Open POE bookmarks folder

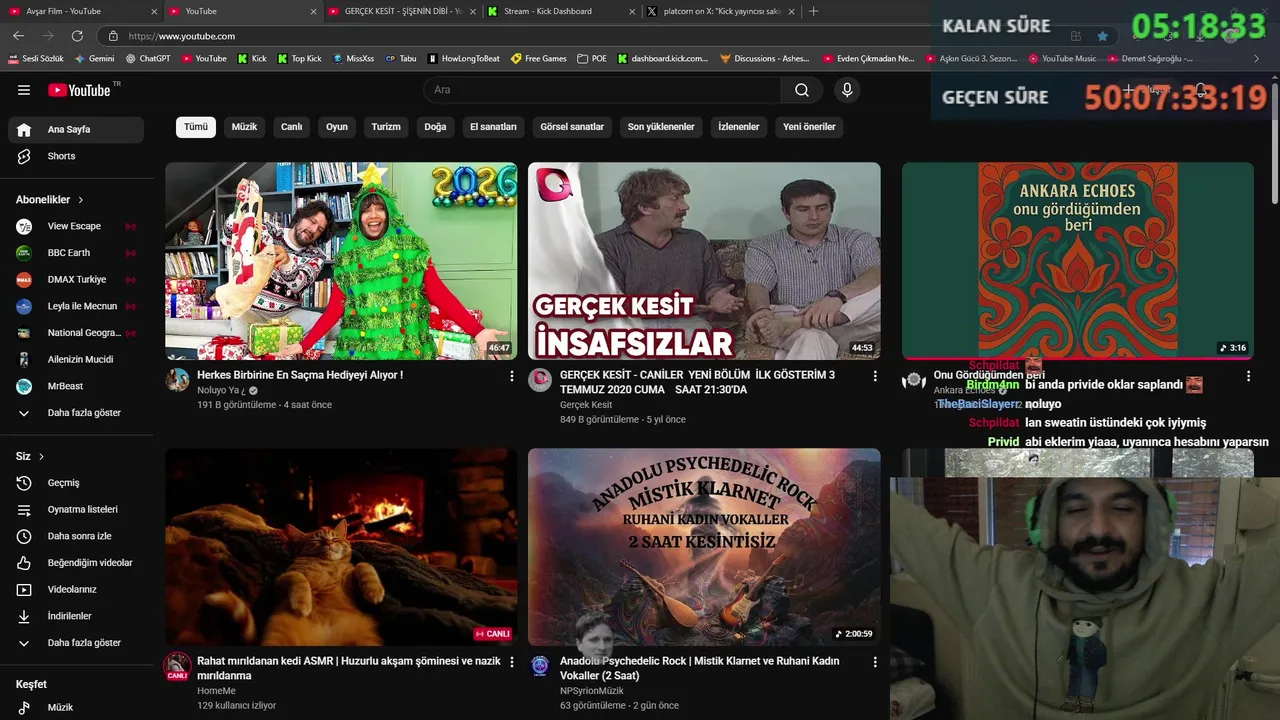tap(592, 59)
